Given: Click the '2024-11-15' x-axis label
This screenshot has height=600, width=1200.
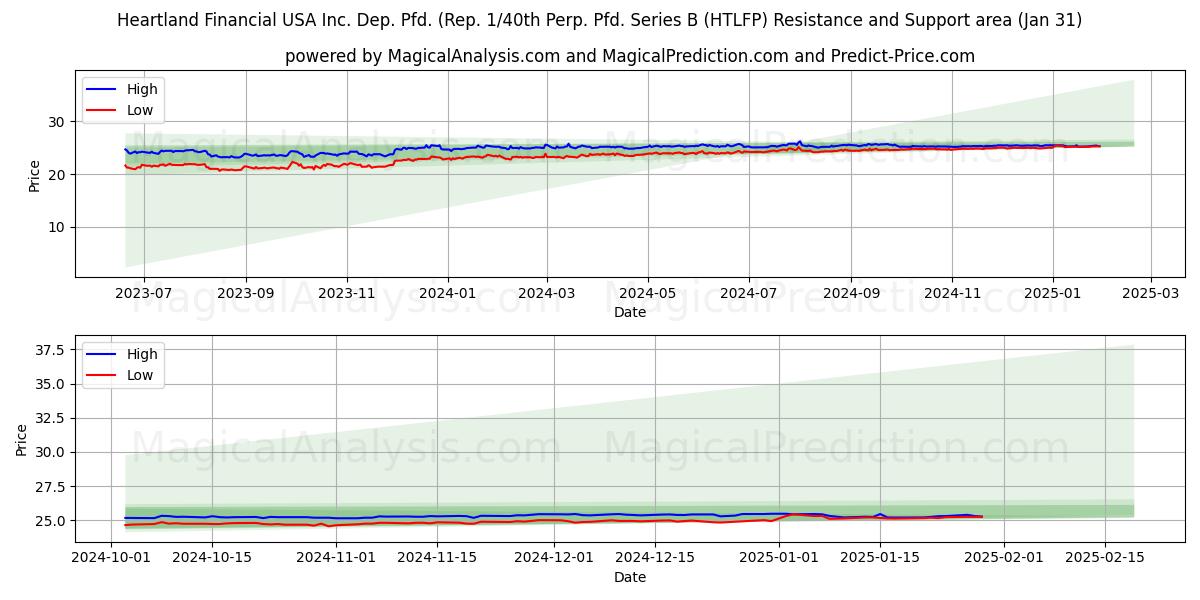Looking at the screenshot, I should [436, 560].
